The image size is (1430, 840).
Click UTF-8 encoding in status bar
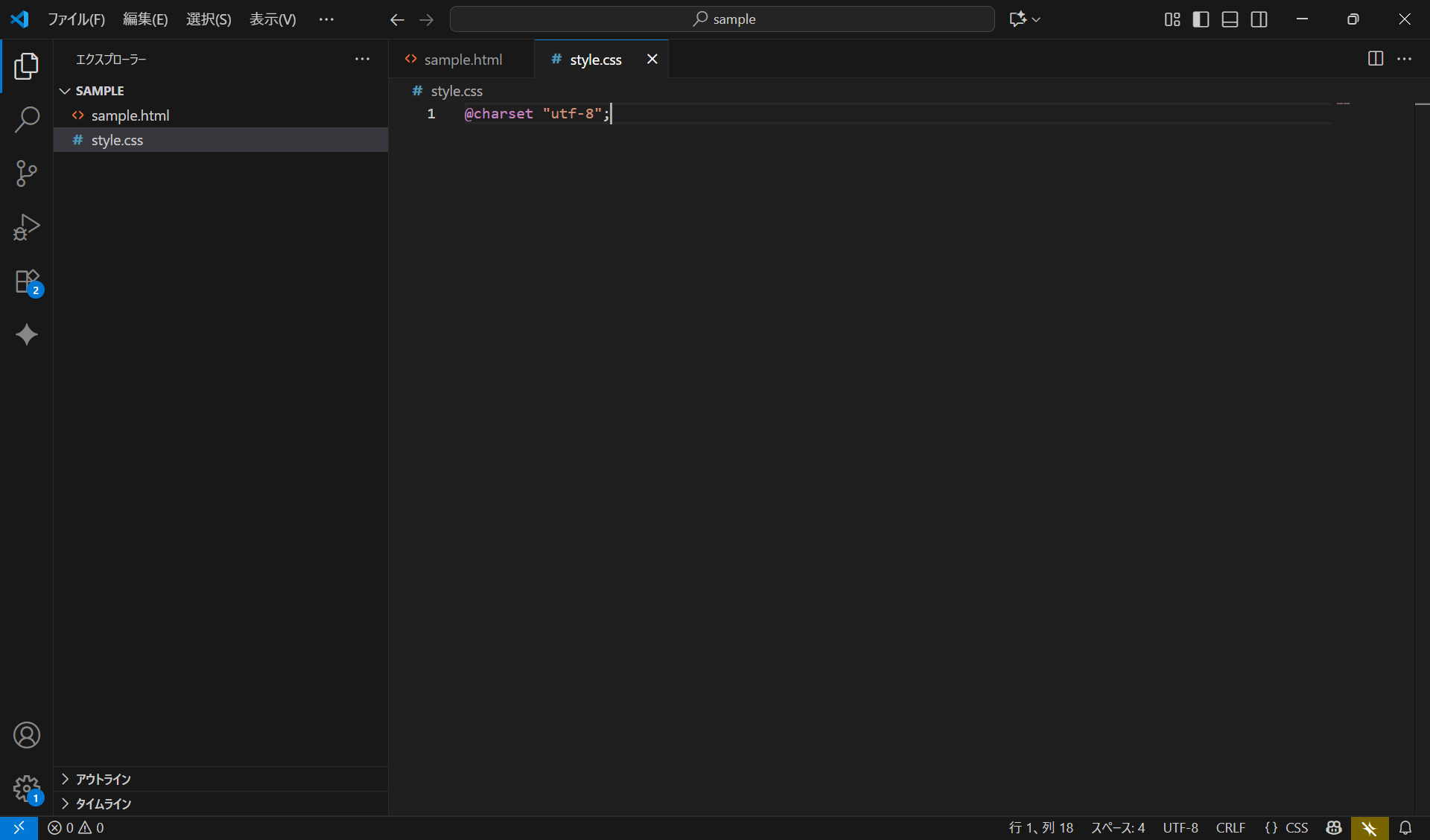[x=1180, y=827]
